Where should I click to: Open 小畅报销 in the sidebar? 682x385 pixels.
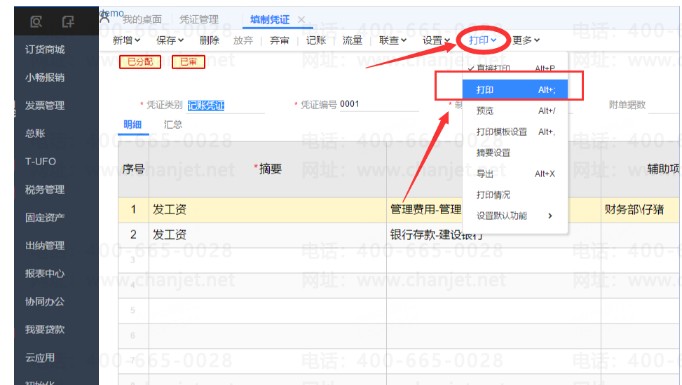pos(44,77)
